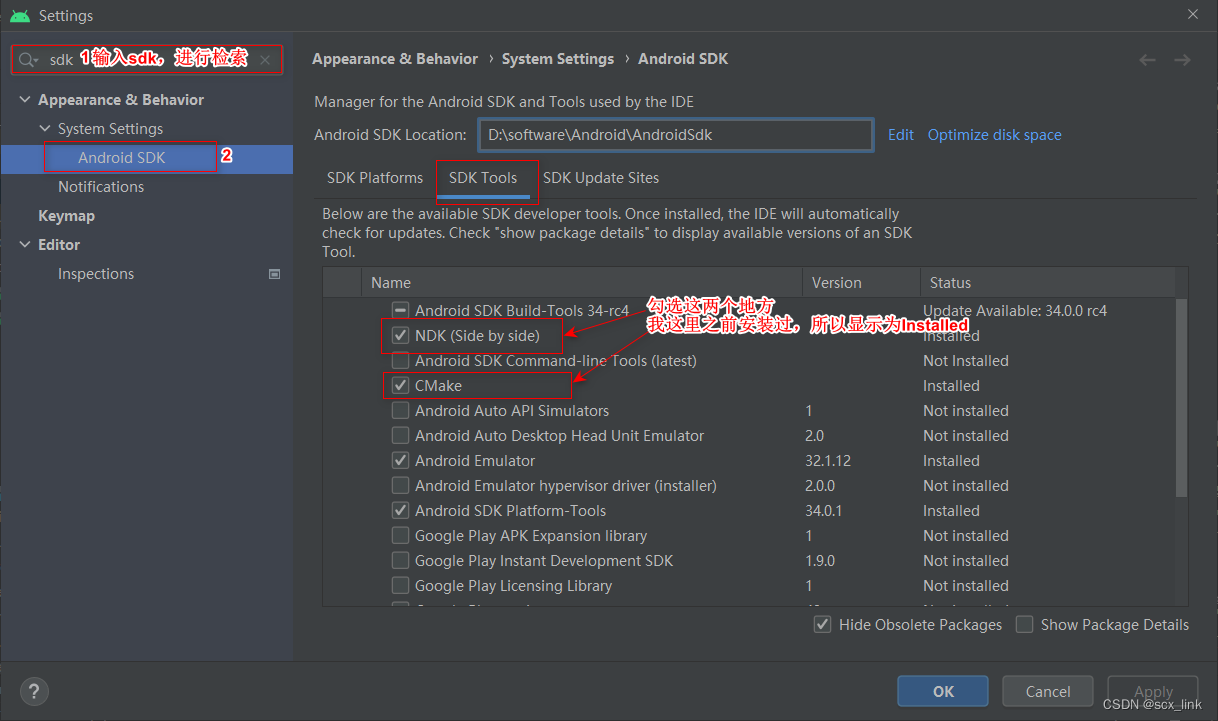Switch to the SDK Platforms tab
Image resolution: width=1218 pixels, height=721 pixels.
(x=375, y=178)
